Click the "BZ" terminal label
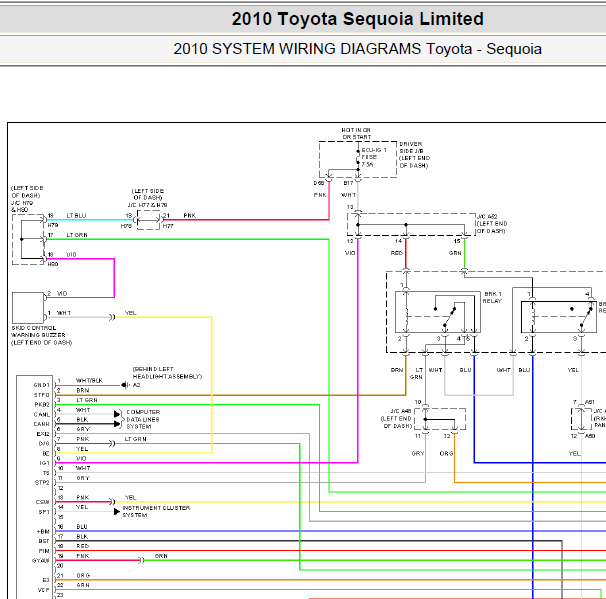 coord(46,453)
